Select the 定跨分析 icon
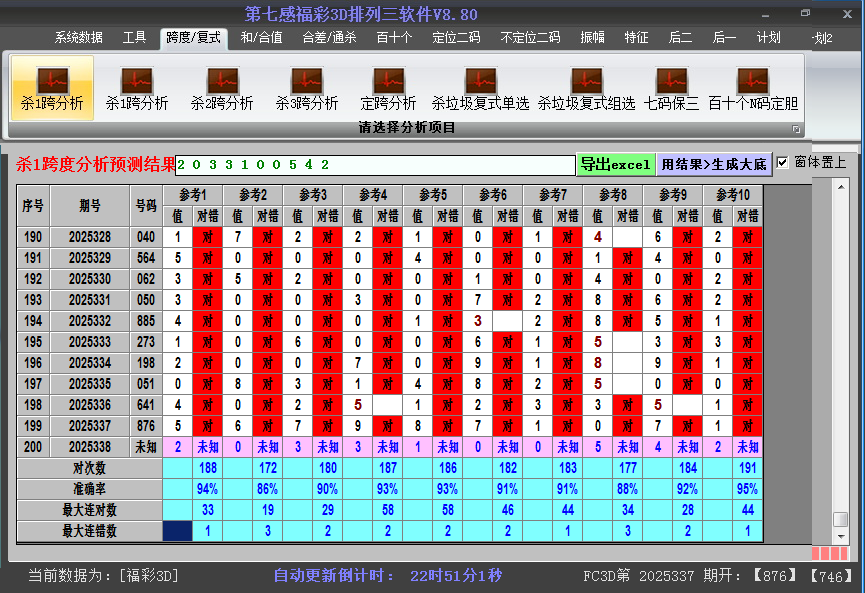The height and width of the screenshot is (593, 865). point(388,89)
